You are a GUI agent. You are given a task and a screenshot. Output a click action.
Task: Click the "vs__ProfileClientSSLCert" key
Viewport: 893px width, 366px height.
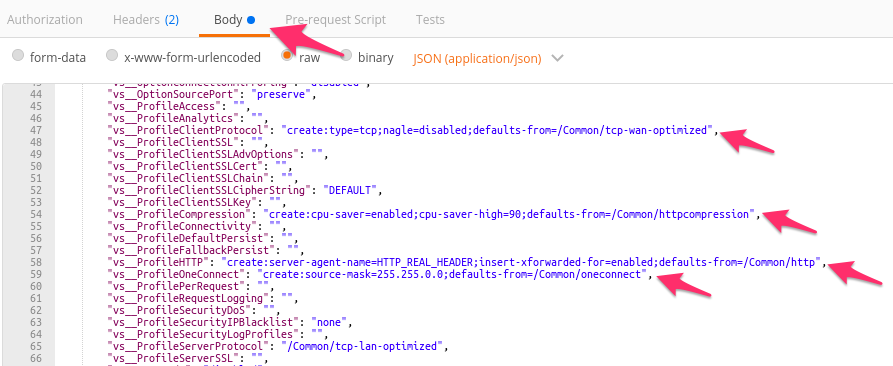(x=186, y=166)
